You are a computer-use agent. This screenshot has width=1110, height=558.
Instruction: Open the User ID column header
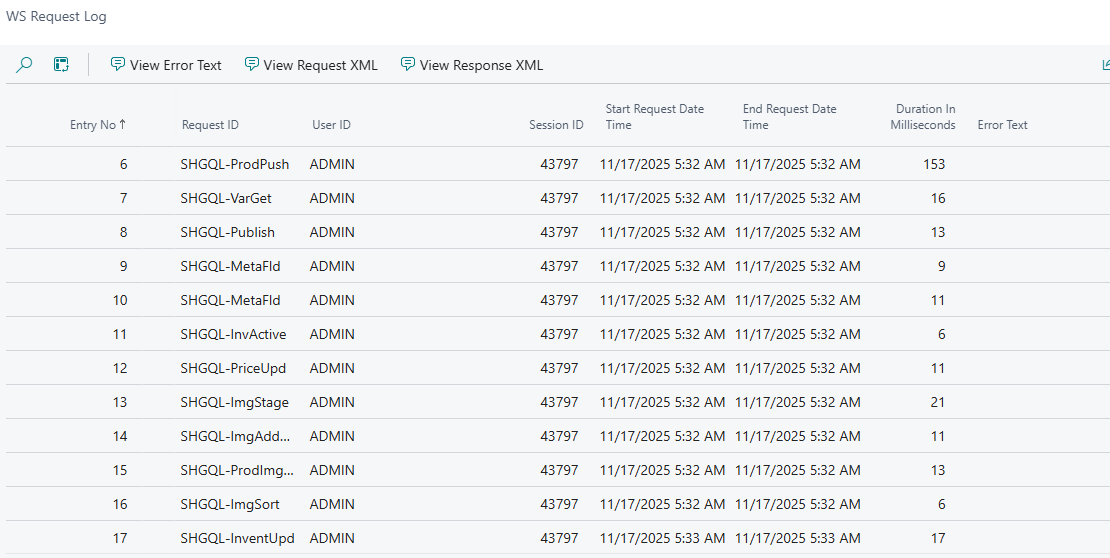point(331,125)
